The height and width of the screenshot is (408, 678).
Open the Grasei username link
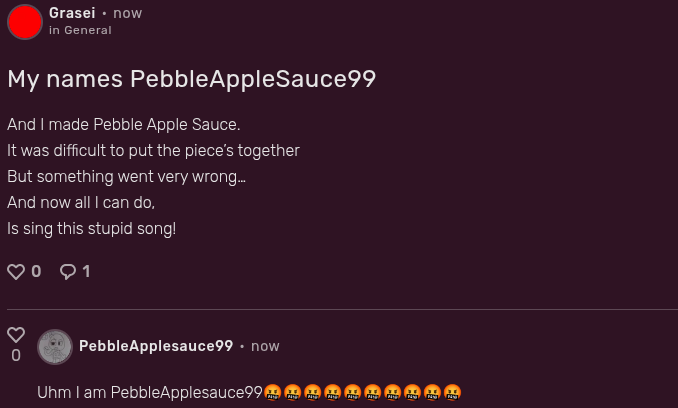[x=72, y=13]
